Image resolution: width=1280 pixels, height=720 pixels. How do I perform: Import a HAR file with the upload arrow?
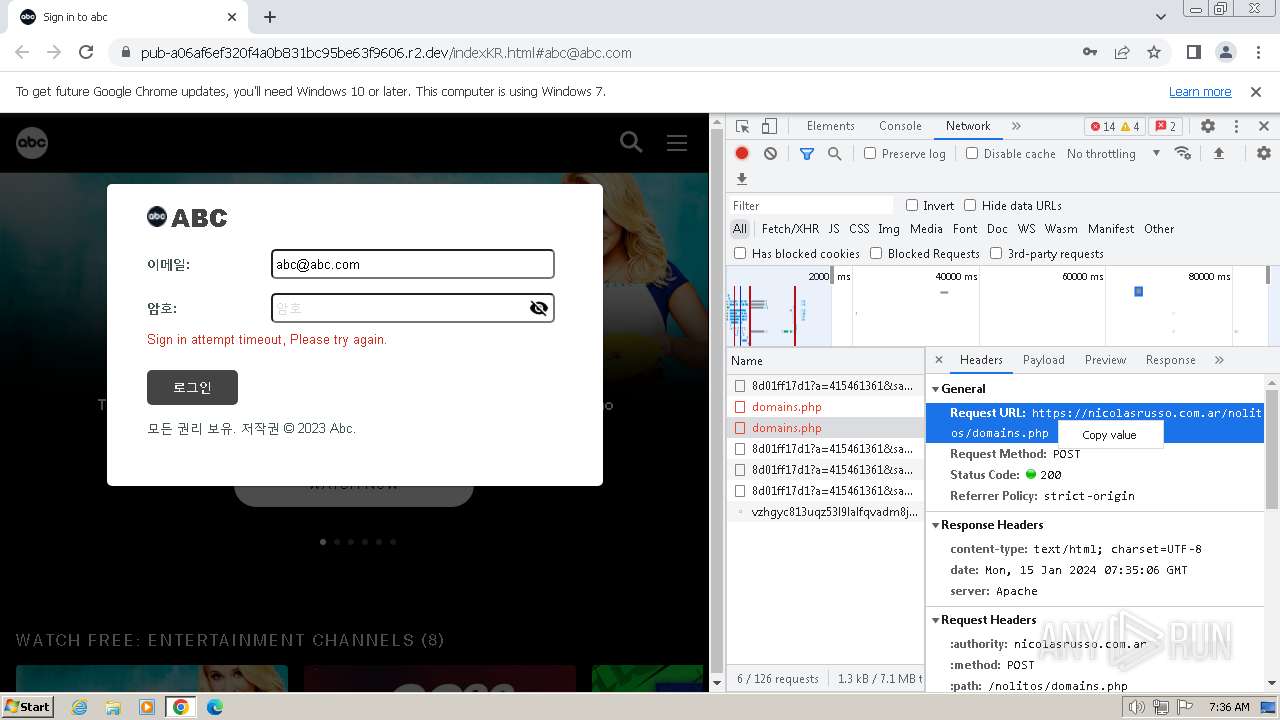point(1219,153)
